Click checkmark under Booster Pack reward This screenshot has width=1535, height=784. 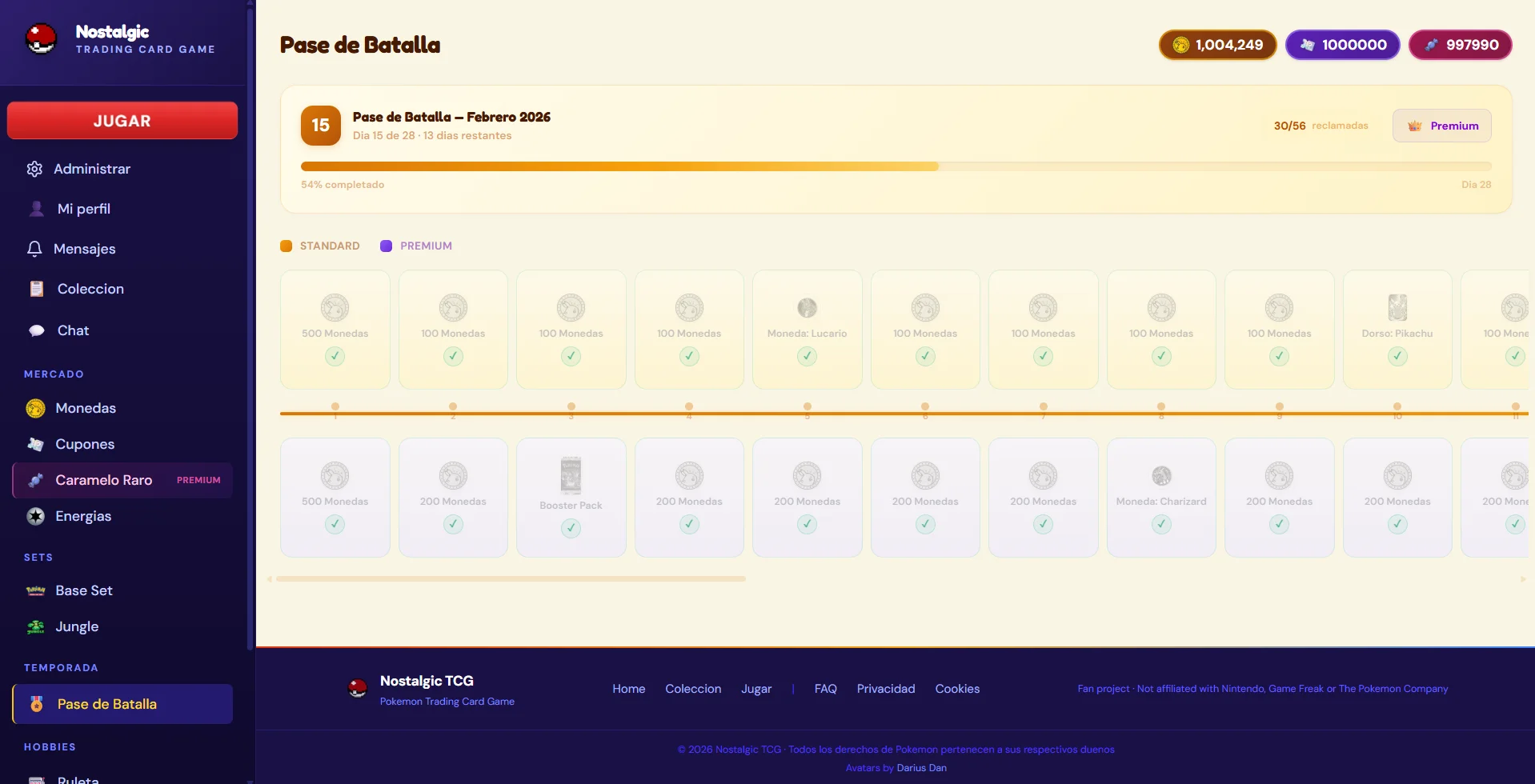coord(571,528)
